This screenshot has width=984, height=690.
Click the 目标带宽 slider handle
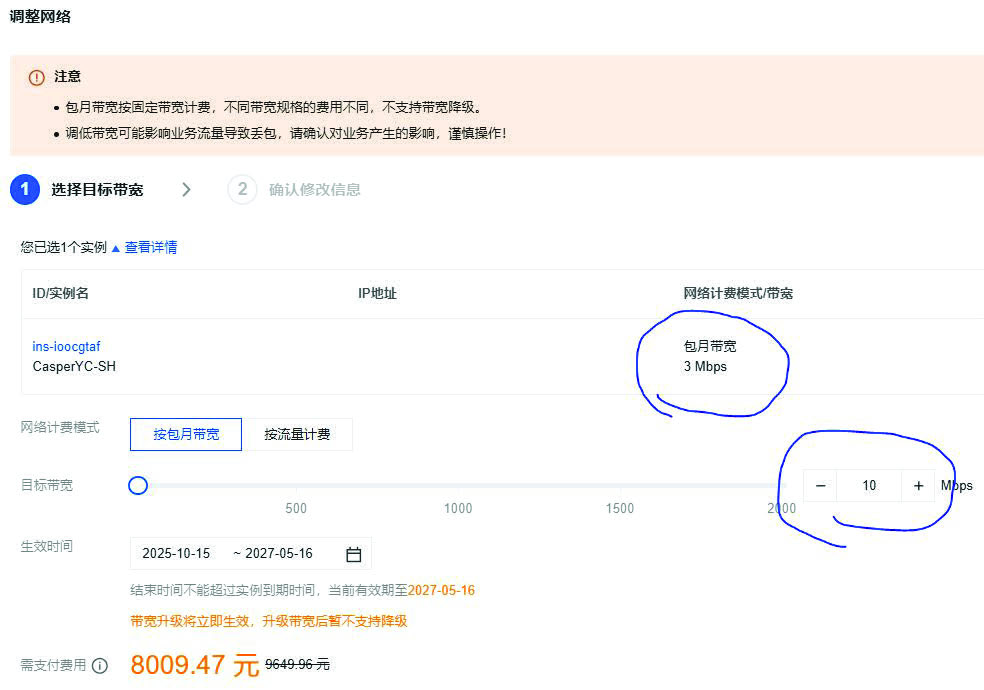[138, 486]
